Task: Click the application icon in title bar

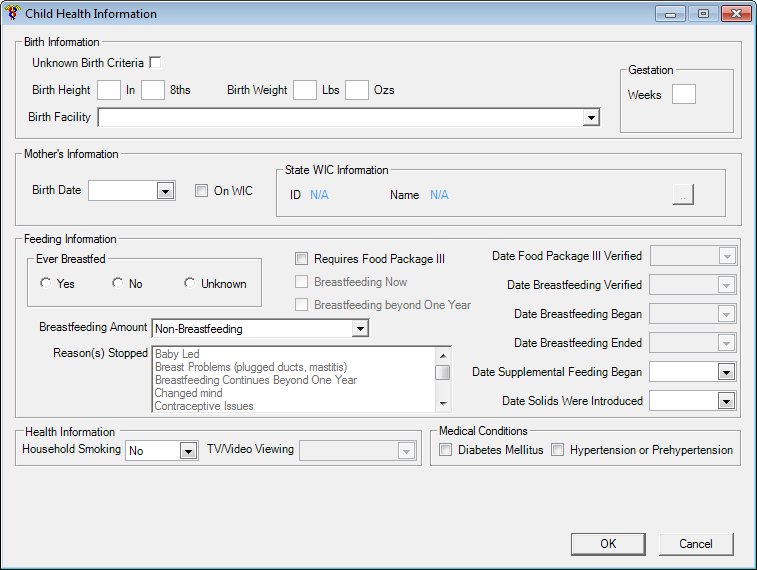Action: [x=12, y=13]
